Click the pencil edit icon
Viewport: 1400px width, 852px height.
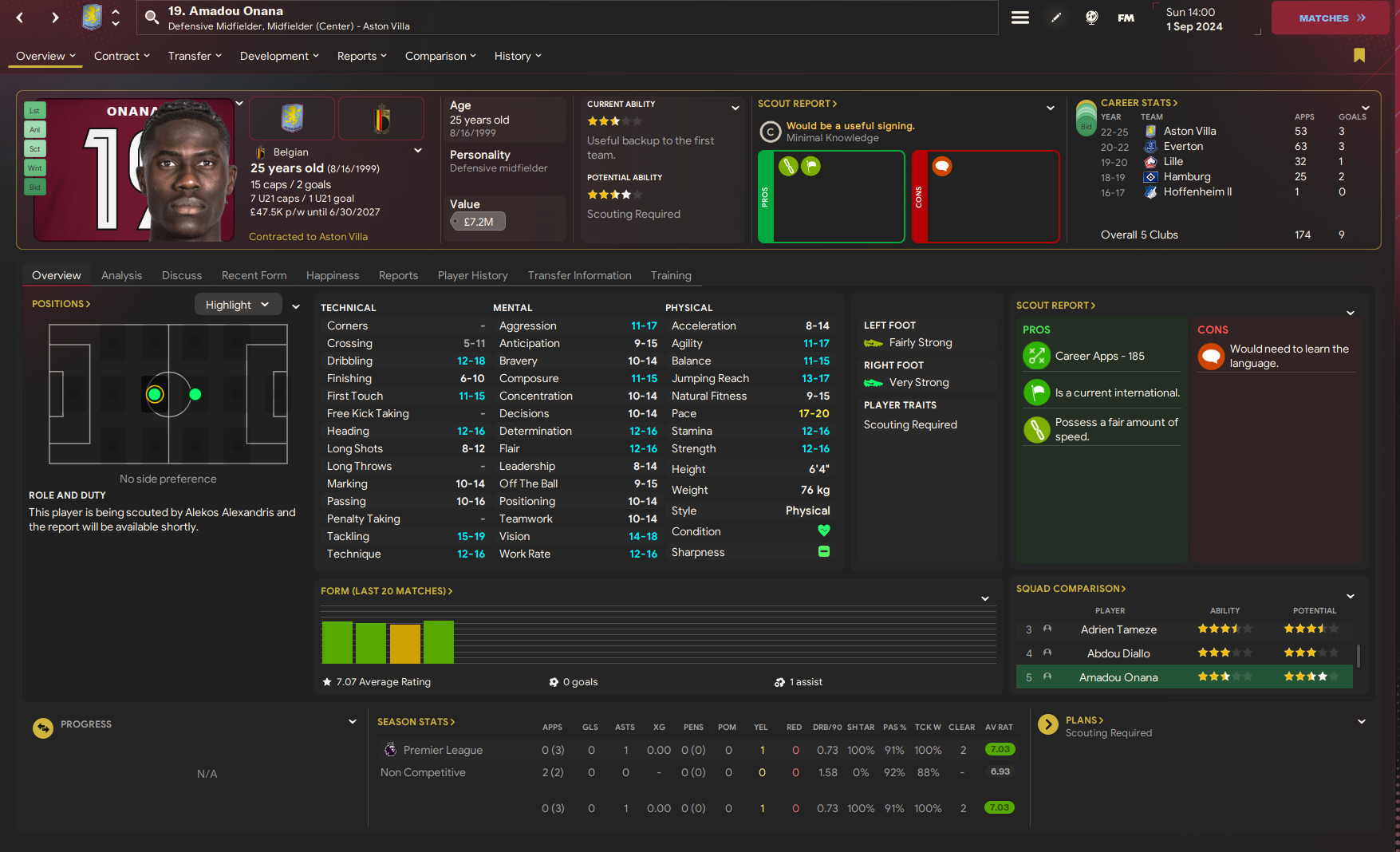[x=1056, y=18]
